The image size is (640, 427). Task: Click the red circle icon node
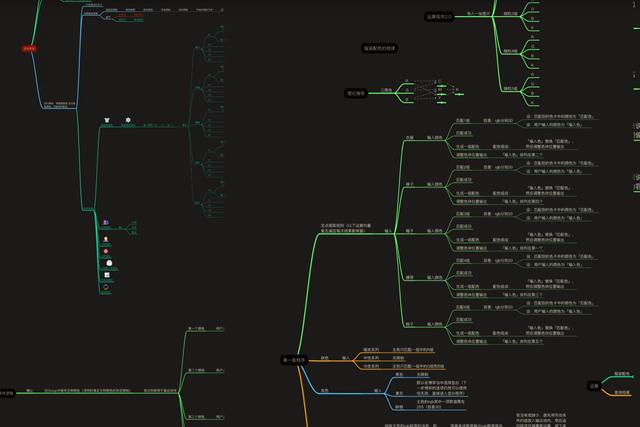coord(107,250)
